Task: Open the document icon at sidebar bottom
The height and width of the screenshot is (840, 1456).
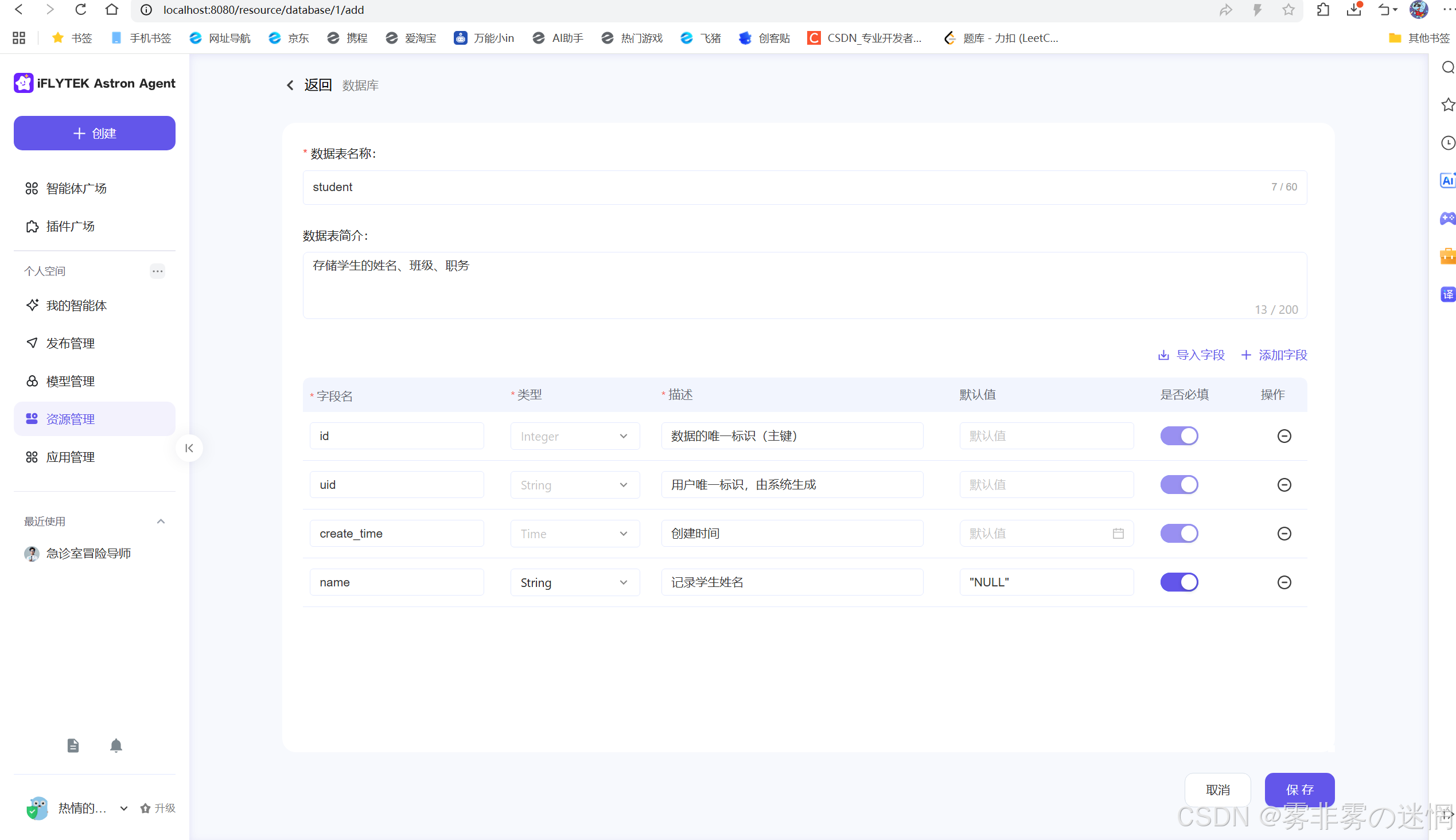Action: click(73, 745)
